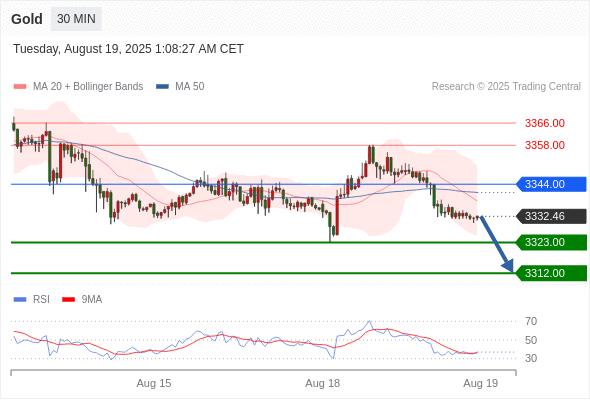Click the RSI 70 axis label
Screen dimensions: 590x400
tap(531, 321)
